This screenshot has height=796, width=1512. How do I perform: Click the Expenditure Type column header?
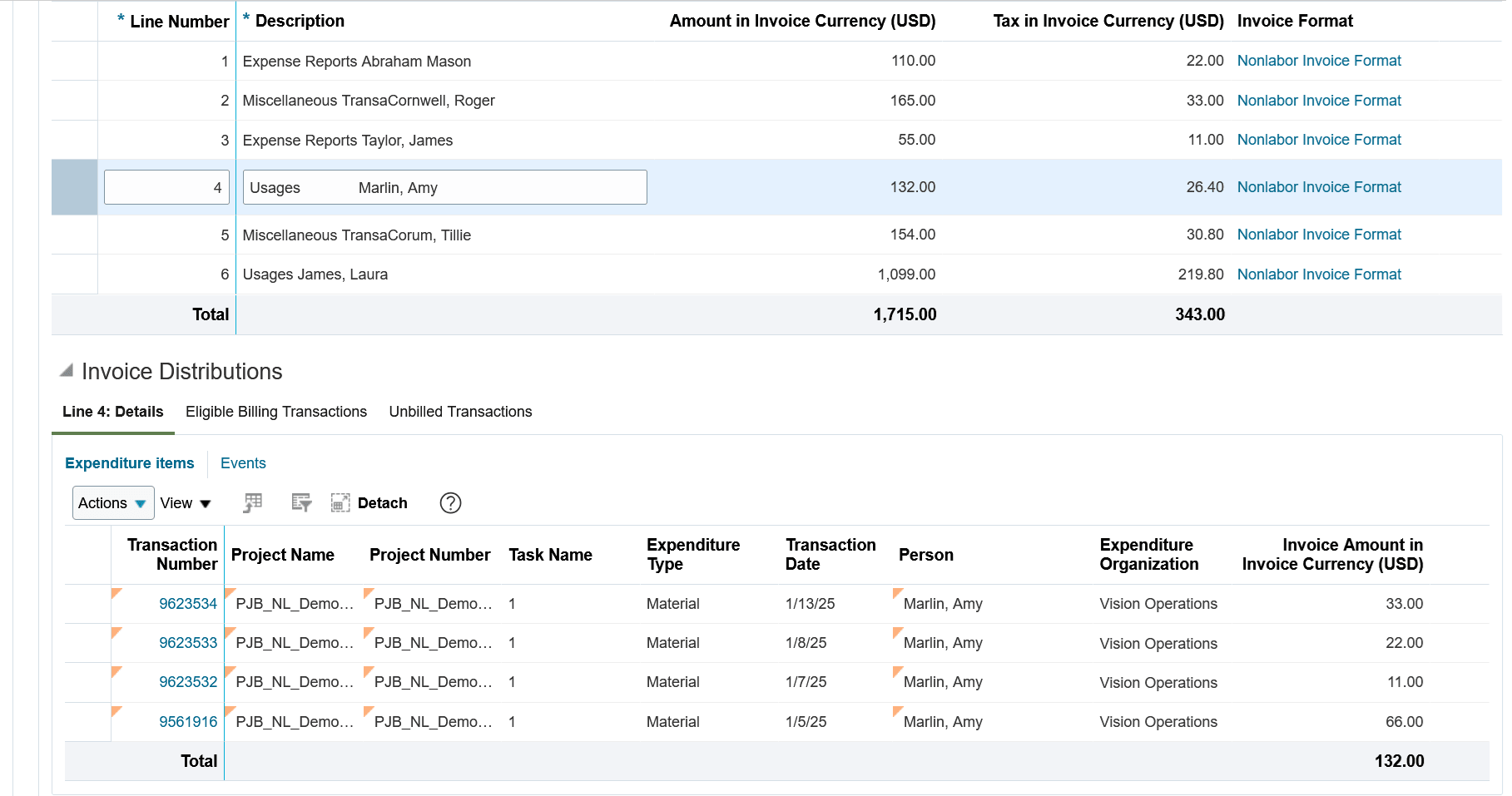(693, 554)
